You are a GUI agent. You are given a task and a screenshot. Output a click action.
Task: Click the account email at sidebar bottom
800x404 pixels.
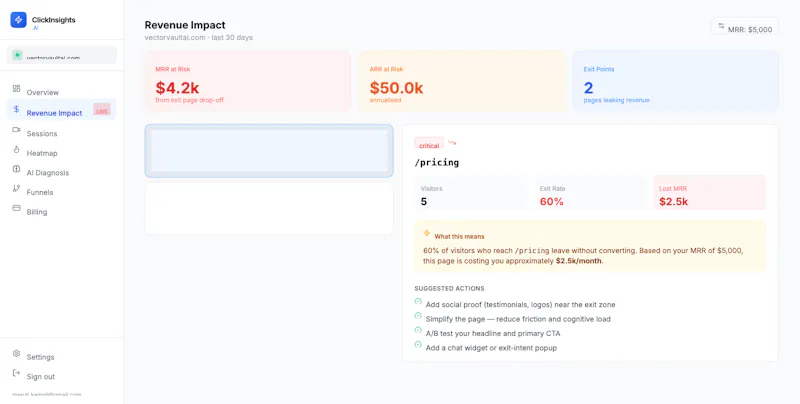pyautogui.click(x=46, y=395)
